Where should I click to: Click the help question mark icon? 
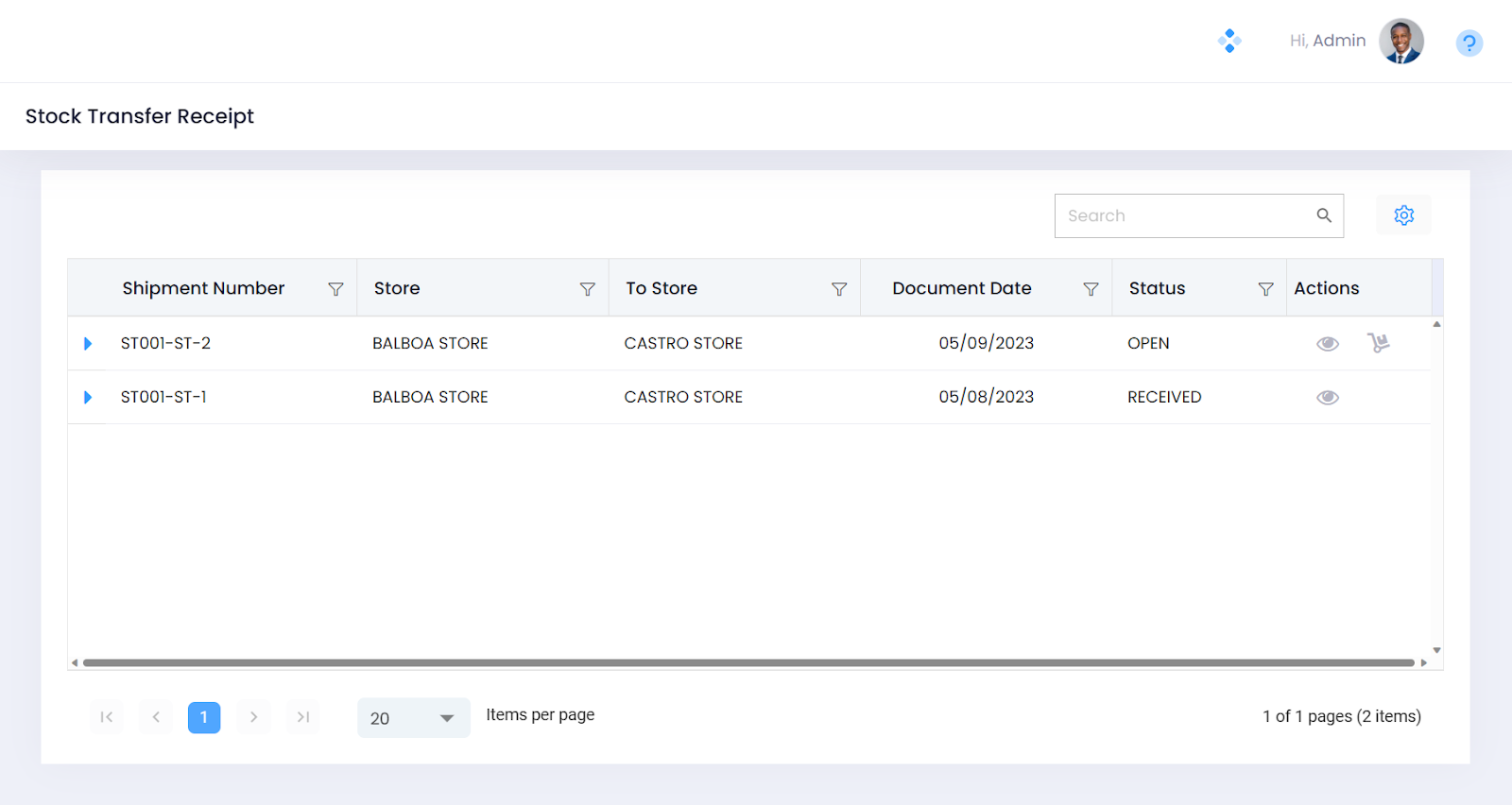point(1469,43)
